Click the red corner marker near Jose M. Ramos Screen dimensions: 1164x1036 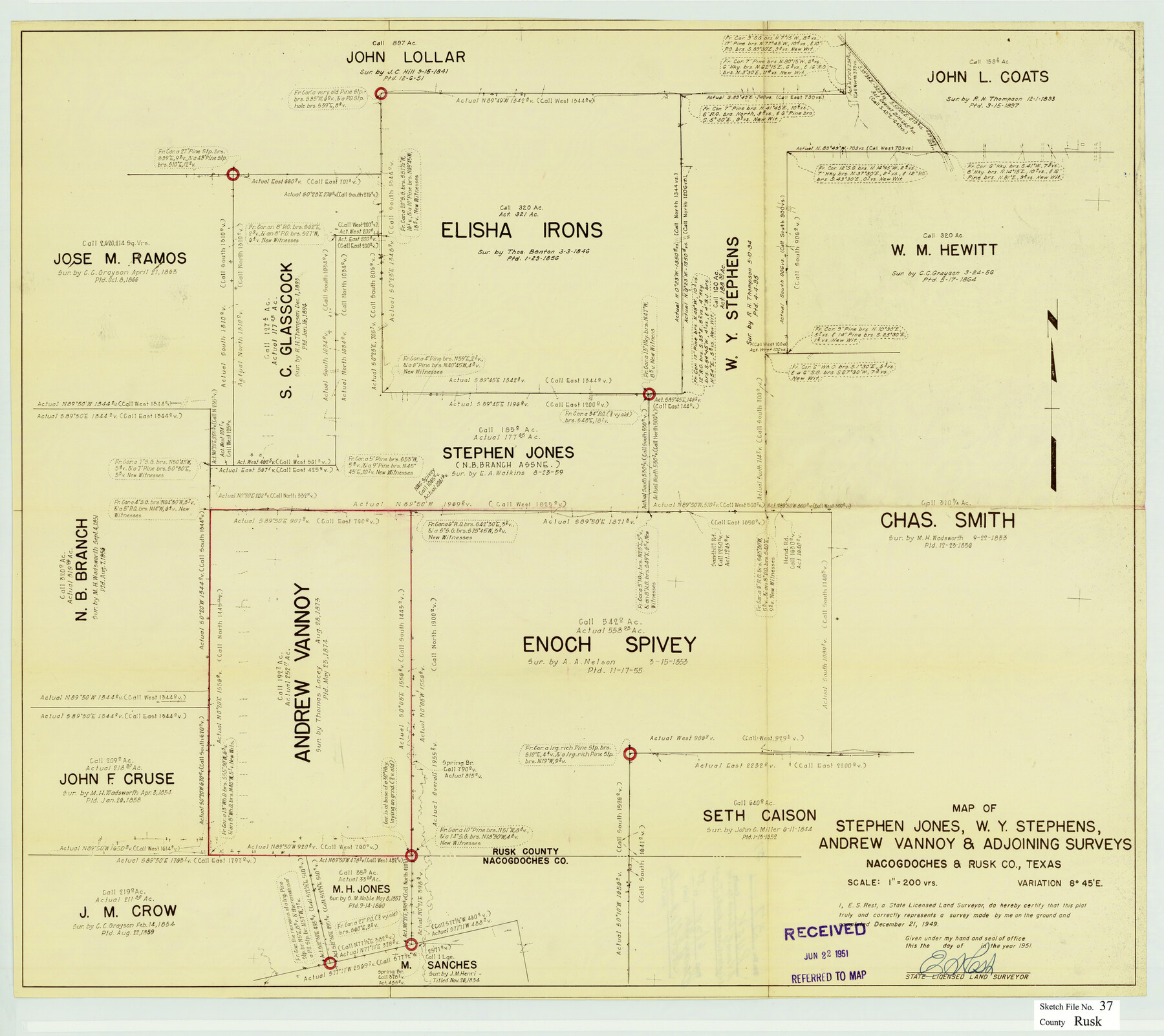[233, 175]
